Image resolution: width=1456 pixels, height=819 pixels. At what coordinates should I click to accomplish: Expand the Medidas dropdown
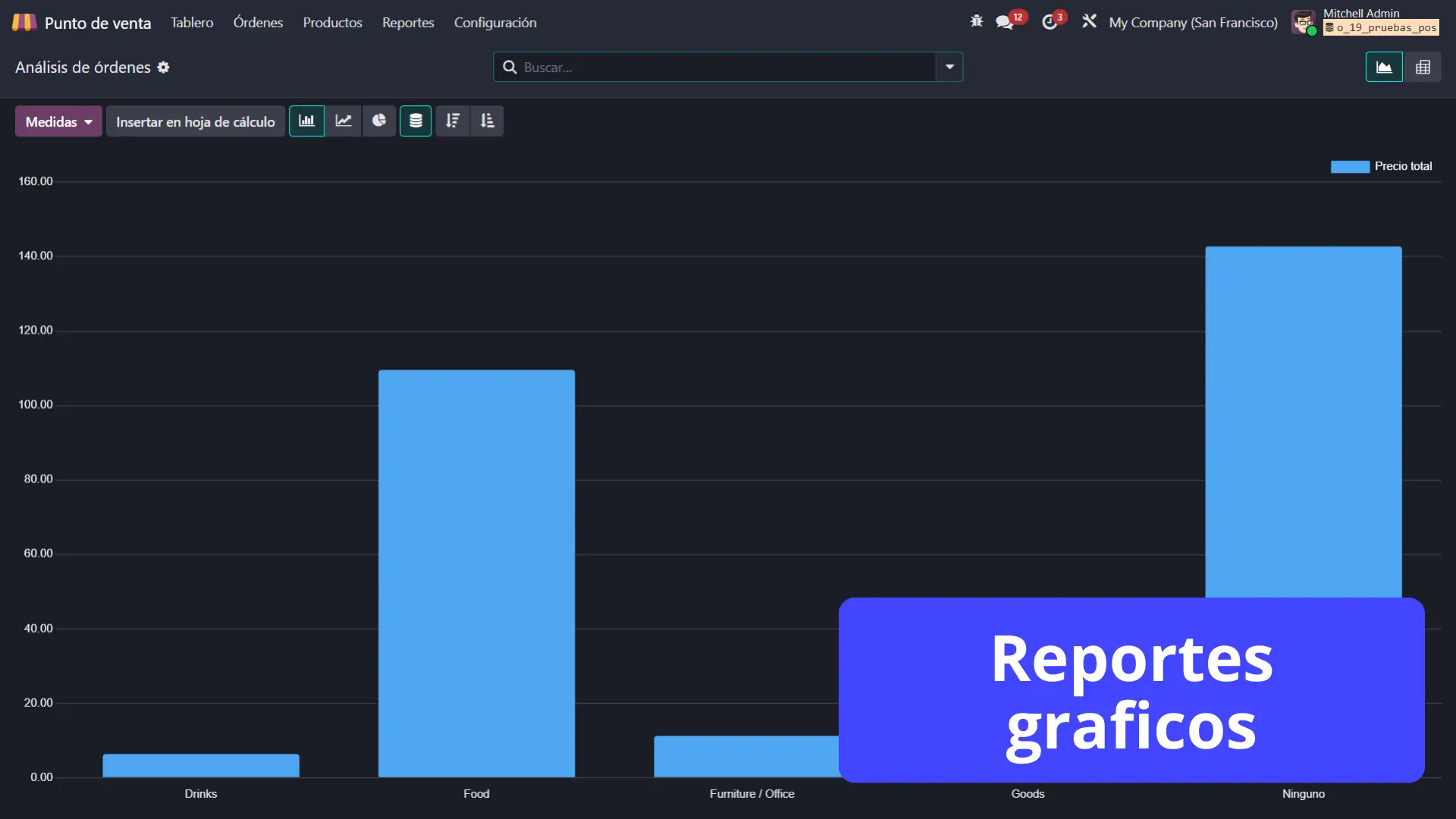[x=58, y=121]
